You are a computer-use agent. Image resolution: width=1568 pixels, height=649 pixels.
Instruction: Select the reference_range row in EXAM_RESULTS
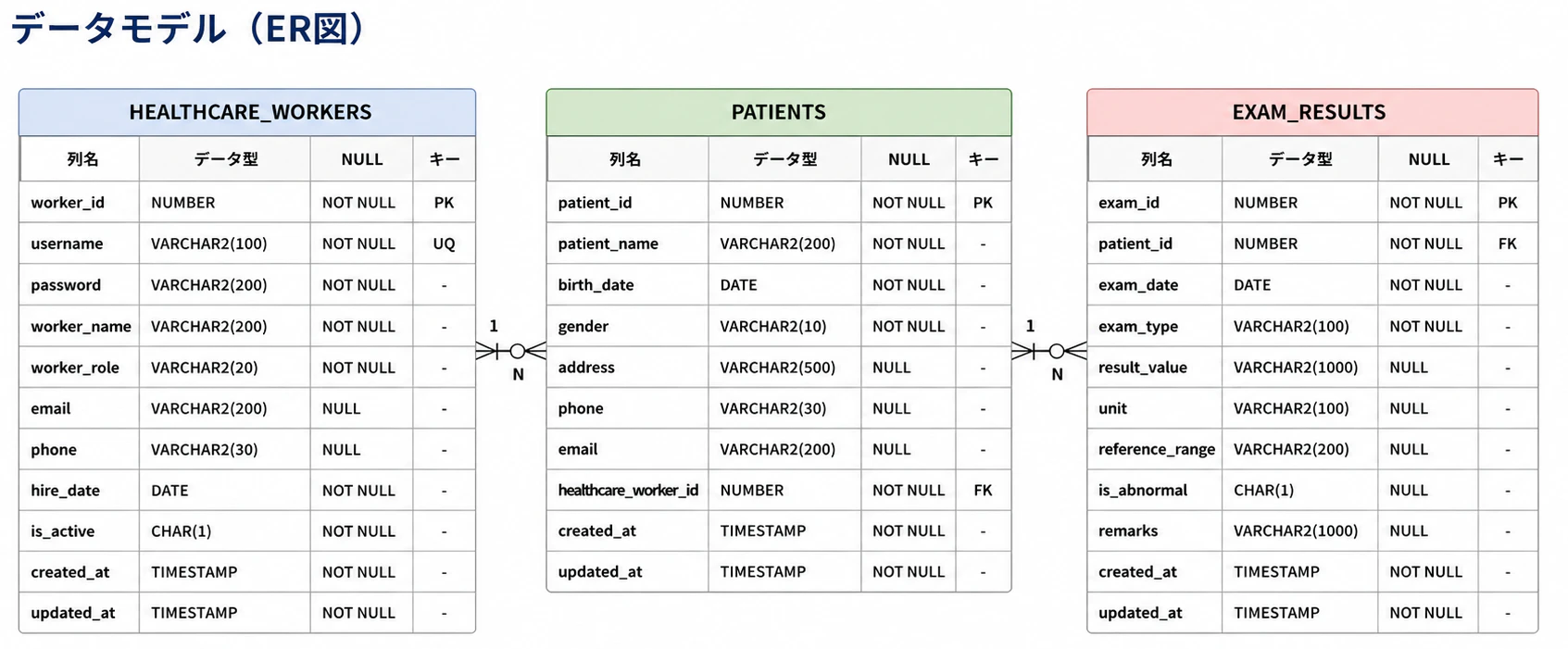(1312, 449)
